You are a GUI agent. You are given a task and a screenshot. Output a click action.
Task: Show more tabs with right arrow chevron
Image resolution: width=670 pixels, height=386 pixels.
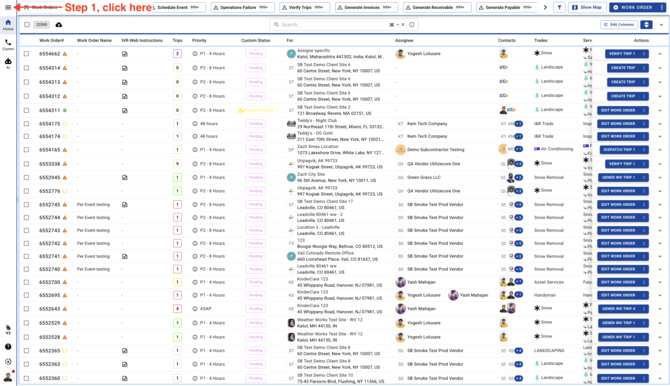click(545, 7)
